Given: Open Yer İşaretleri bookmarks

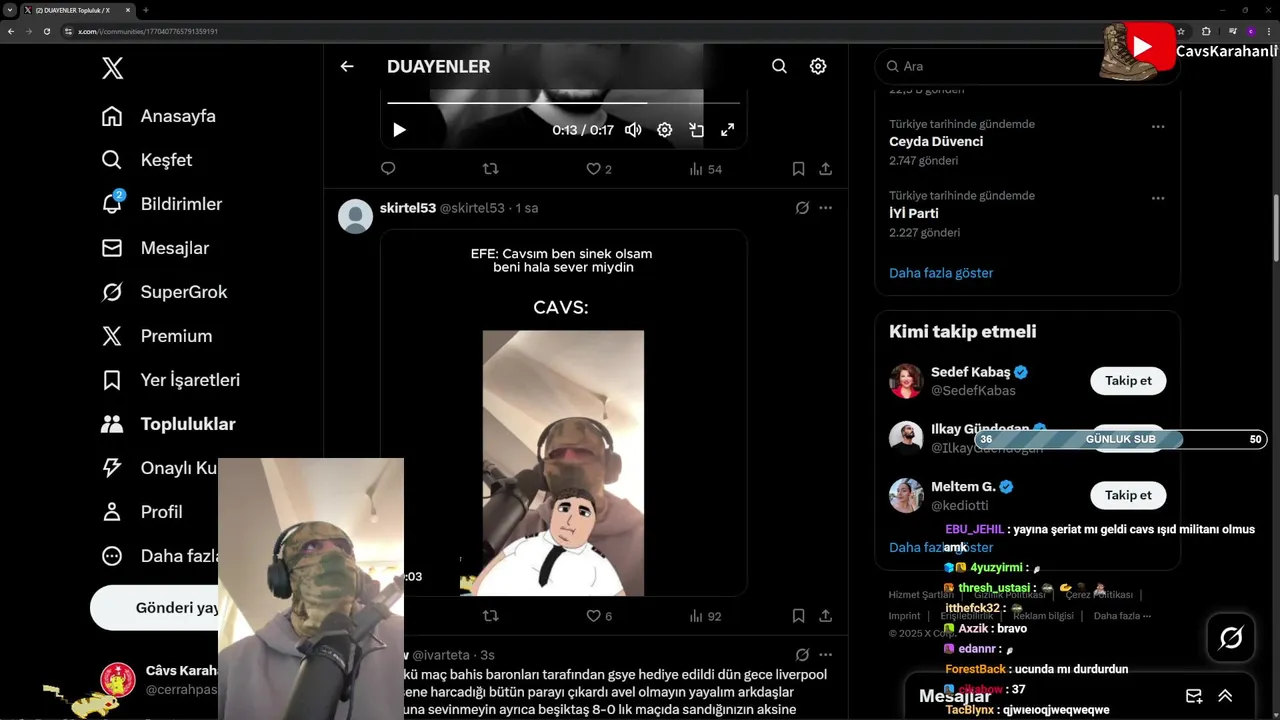Looking at the screenshot, I should [x=170, y=380].
